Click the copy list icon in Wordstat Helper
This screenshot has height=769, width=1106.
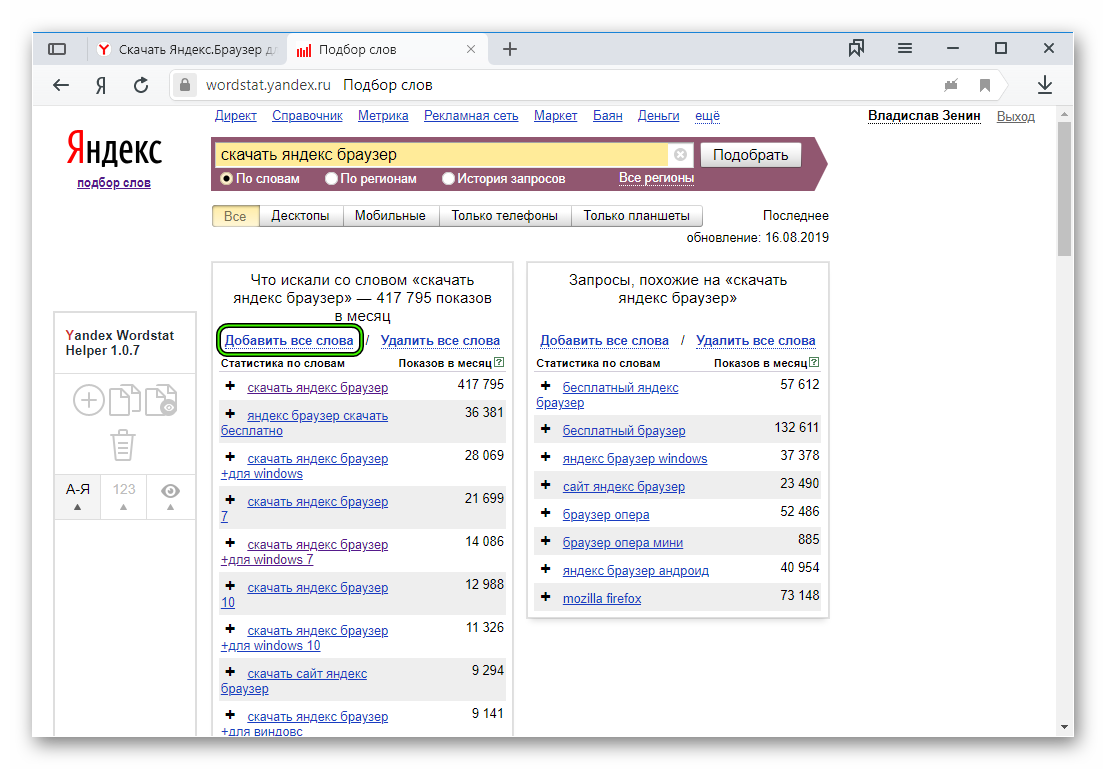pyautogui.click(x=124, y=401)
